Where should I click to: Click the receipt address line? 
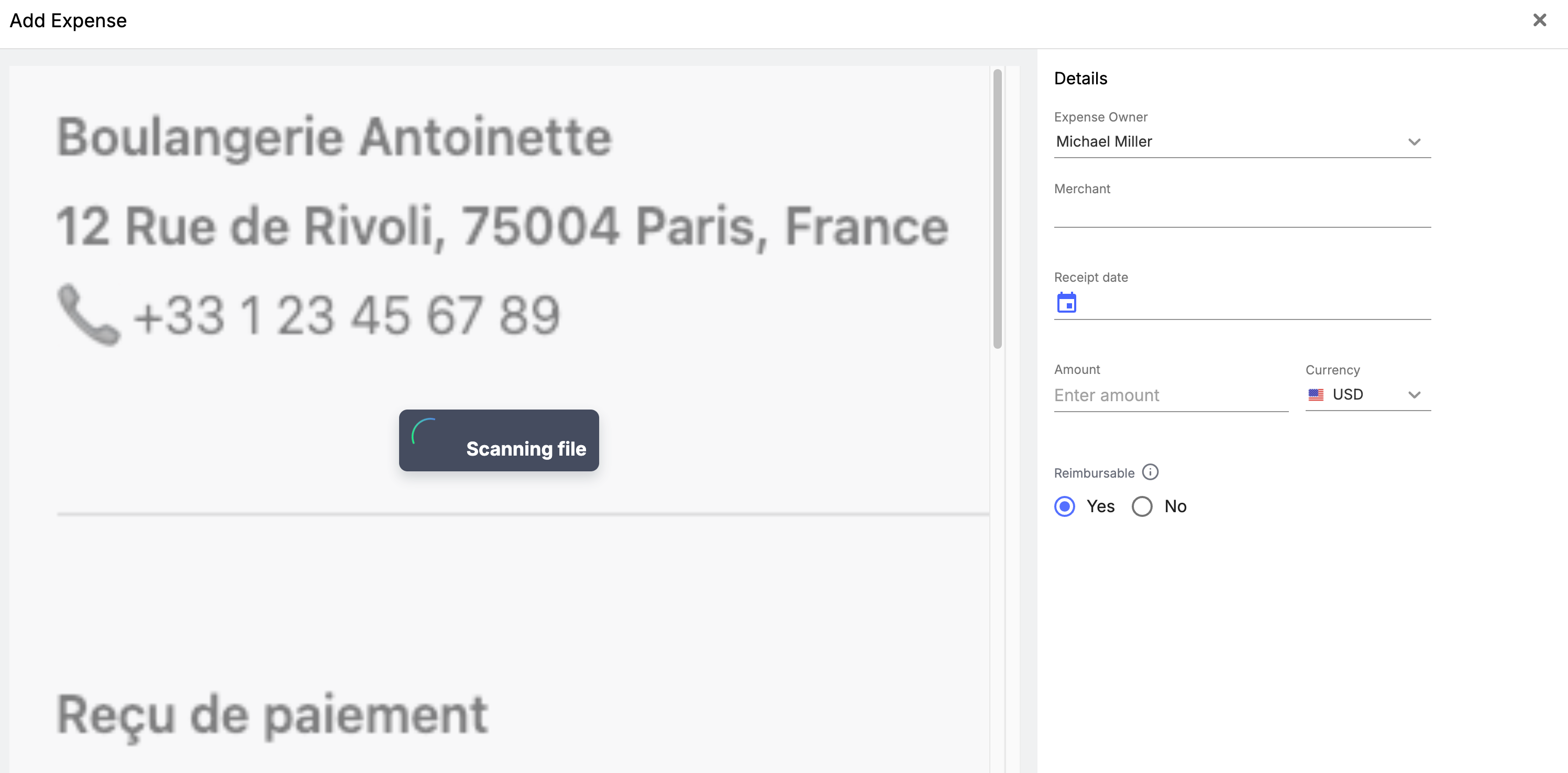[x=502, y=227]
